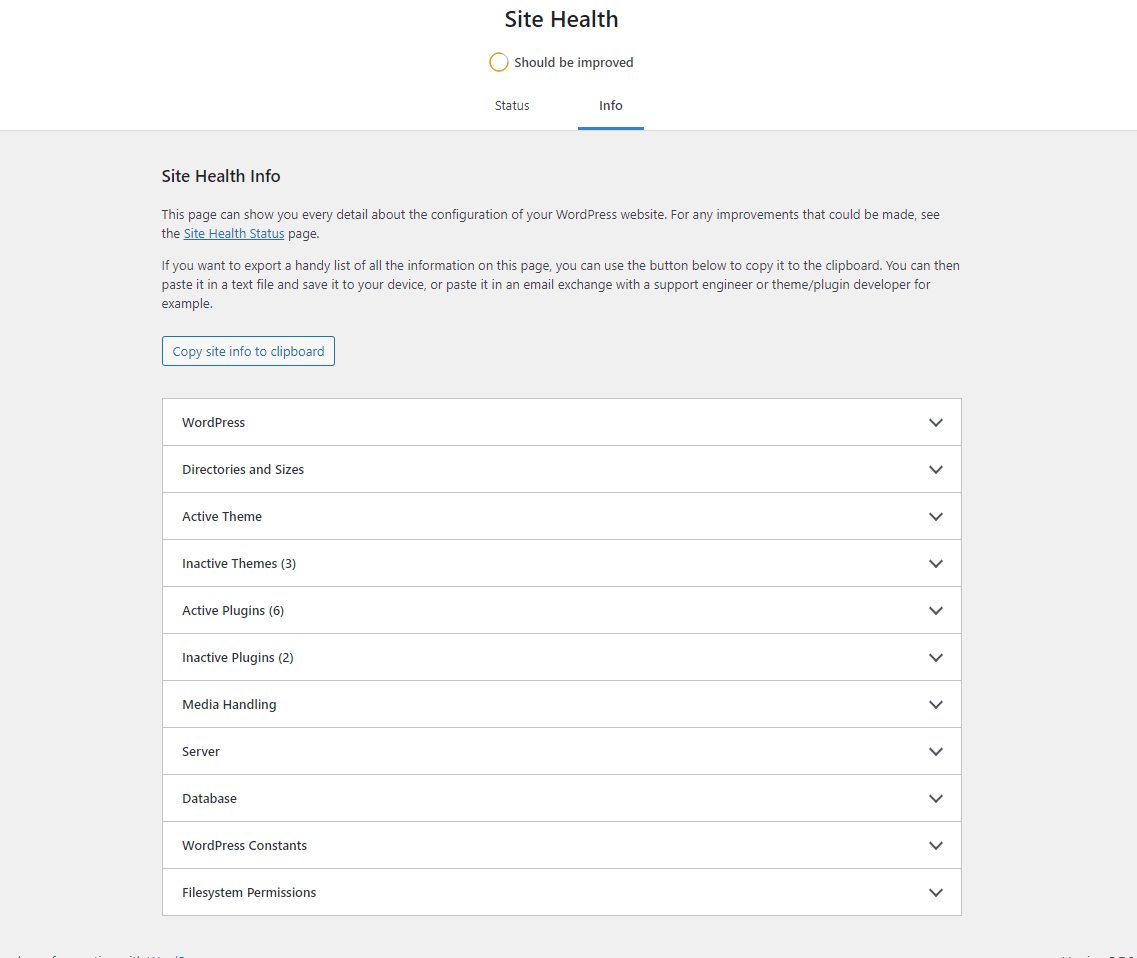This screenshot has height=958, width=1137.
Task: Click Copy site info to clipboard
Action: [x=248, y=351]
